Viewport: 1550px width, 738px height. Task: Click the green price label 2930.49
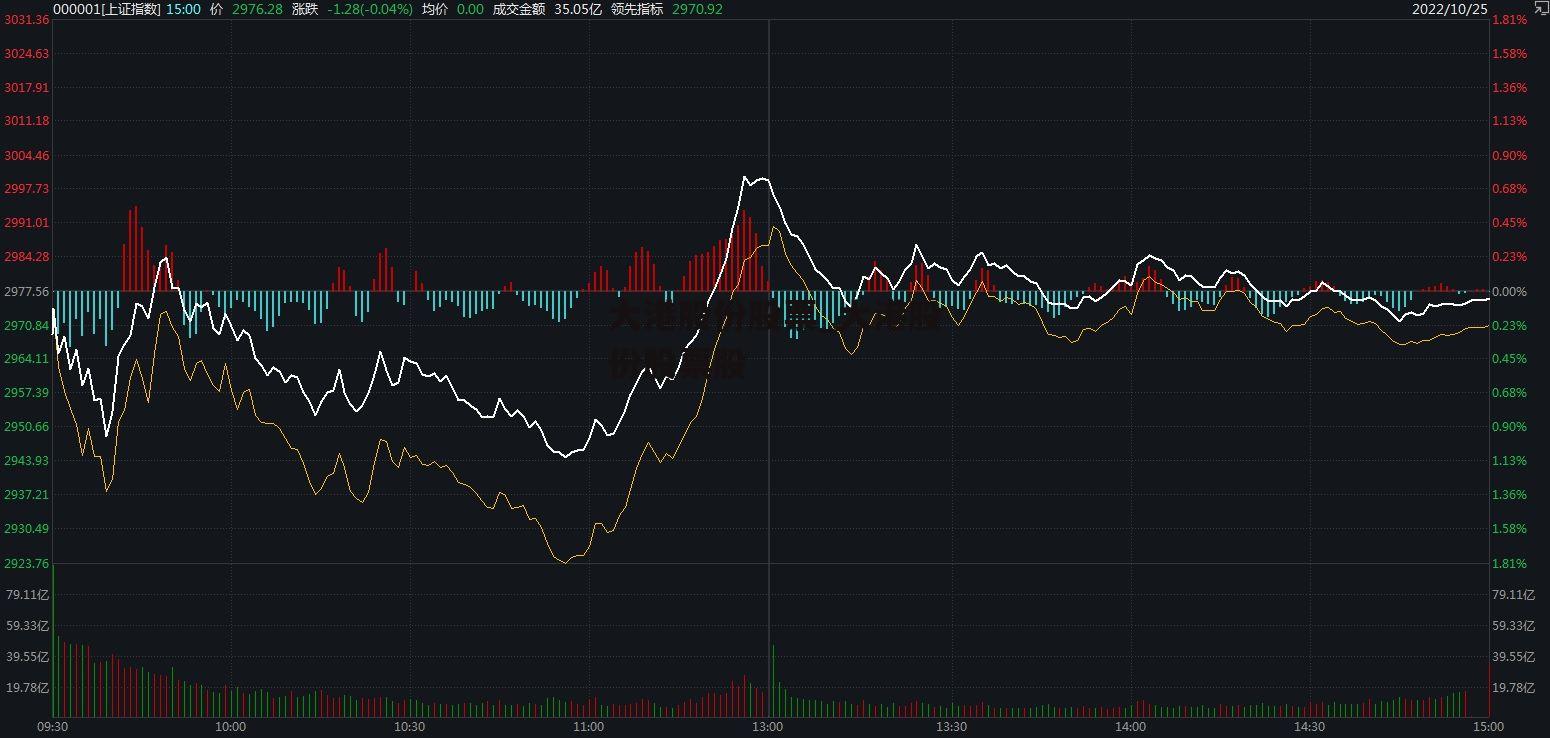pos(27,529)
